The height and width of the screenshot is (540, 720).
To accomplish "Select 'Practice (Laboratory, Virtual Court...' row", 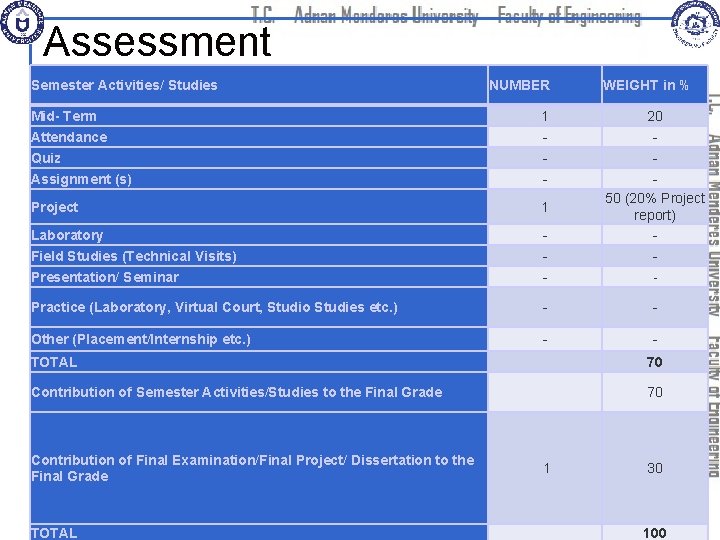I will click(259, 307).
